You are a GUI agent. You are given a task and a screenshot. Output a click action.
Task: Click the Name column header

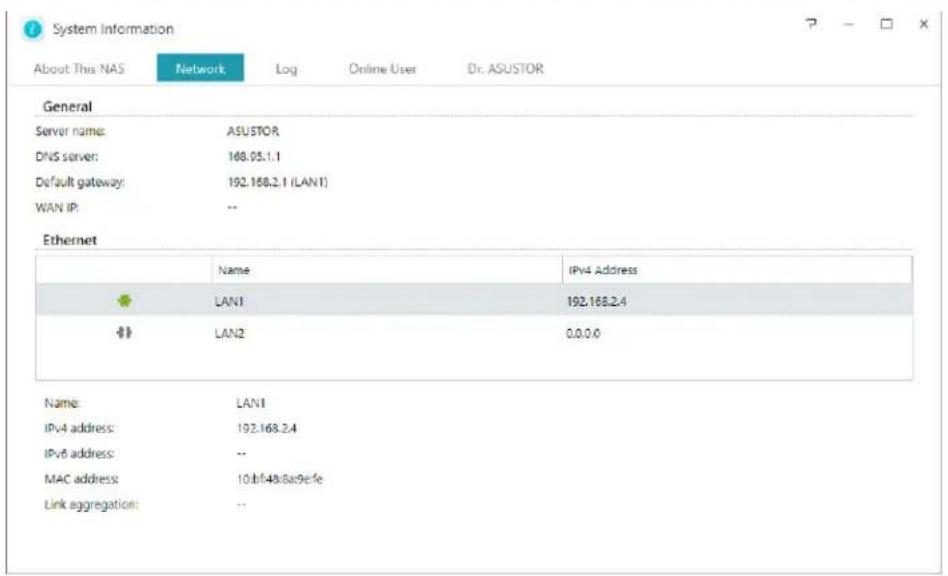point(387,270)
